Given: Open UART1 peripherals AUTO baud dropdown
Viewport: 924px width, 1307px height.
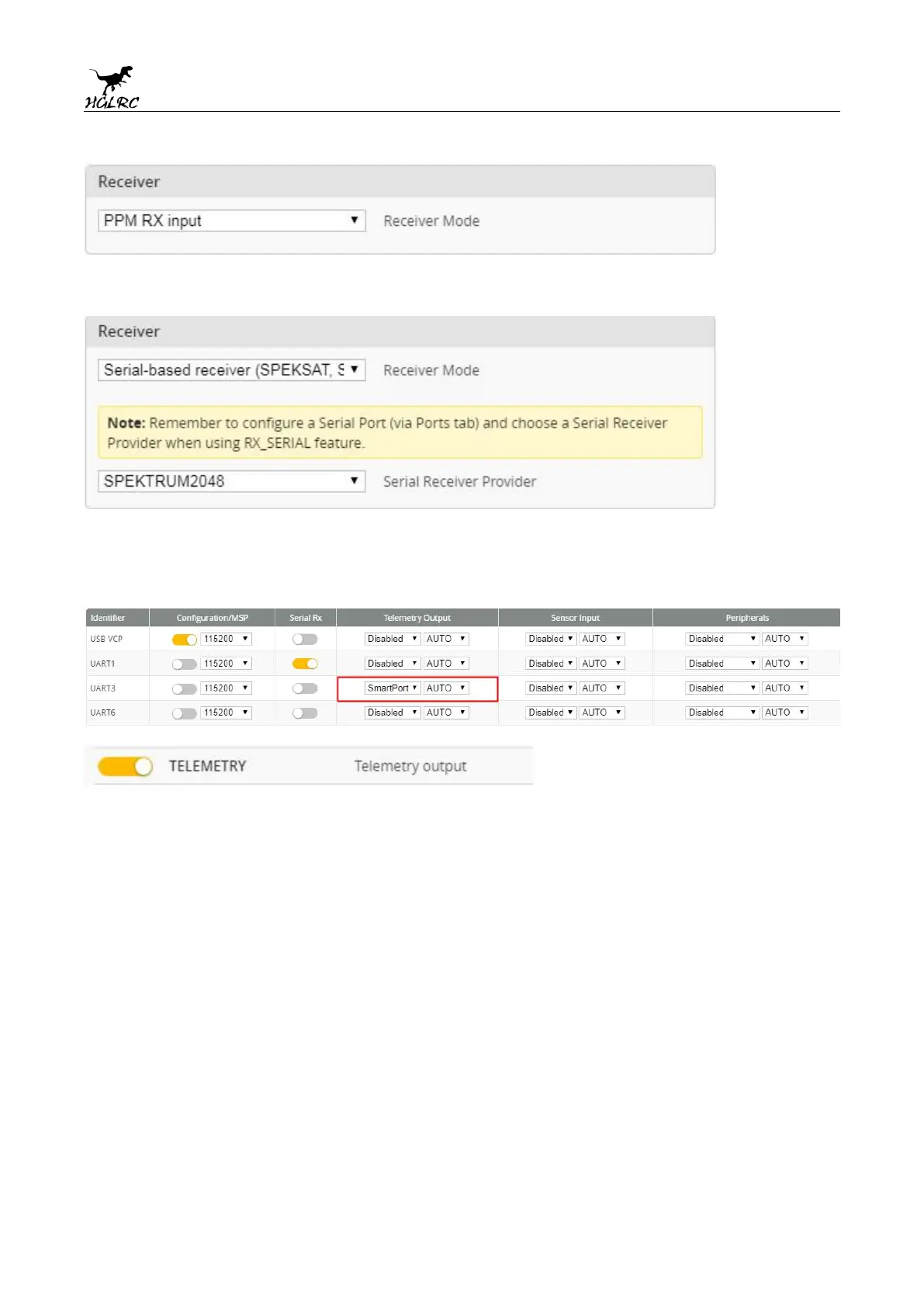Looking at the screenshot, I should point(785,664).
